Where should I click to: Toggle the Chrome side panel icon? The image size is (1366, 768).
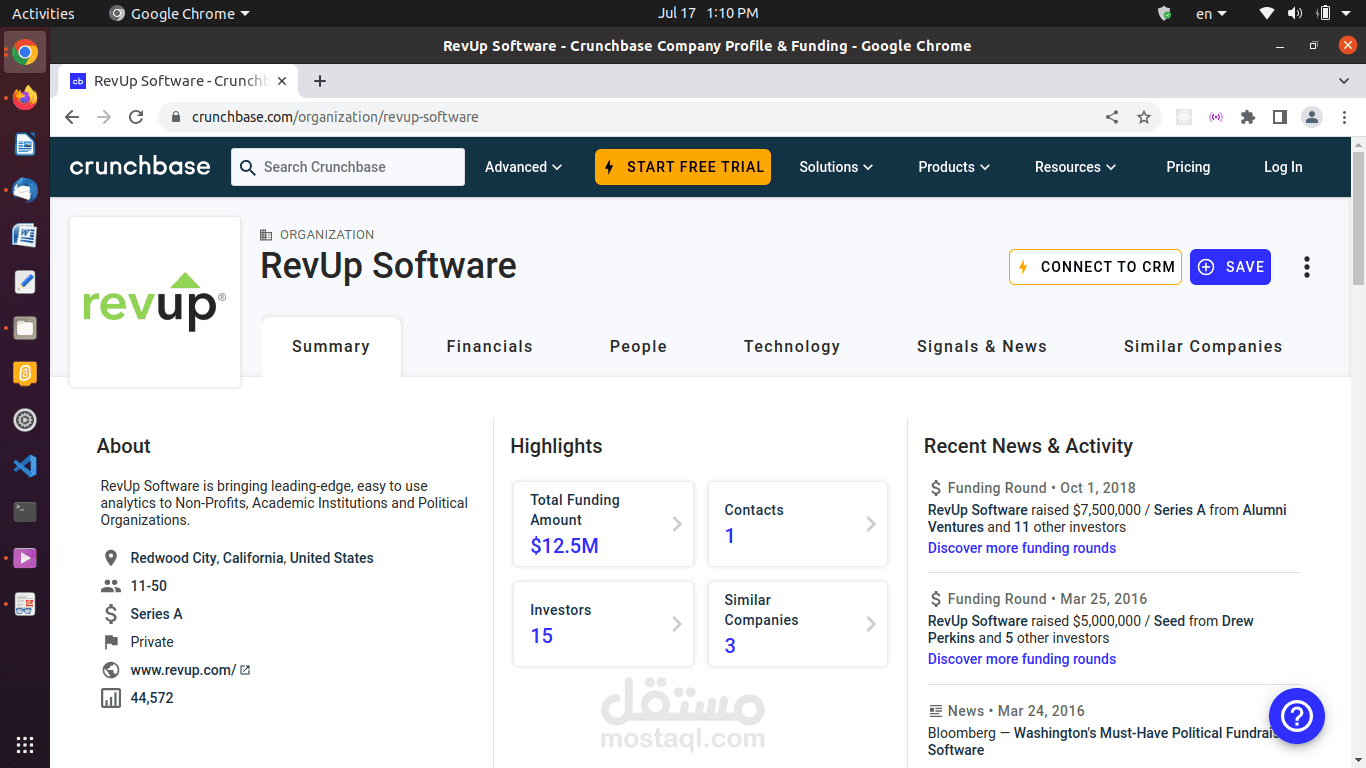click(x=1280, y=117)
